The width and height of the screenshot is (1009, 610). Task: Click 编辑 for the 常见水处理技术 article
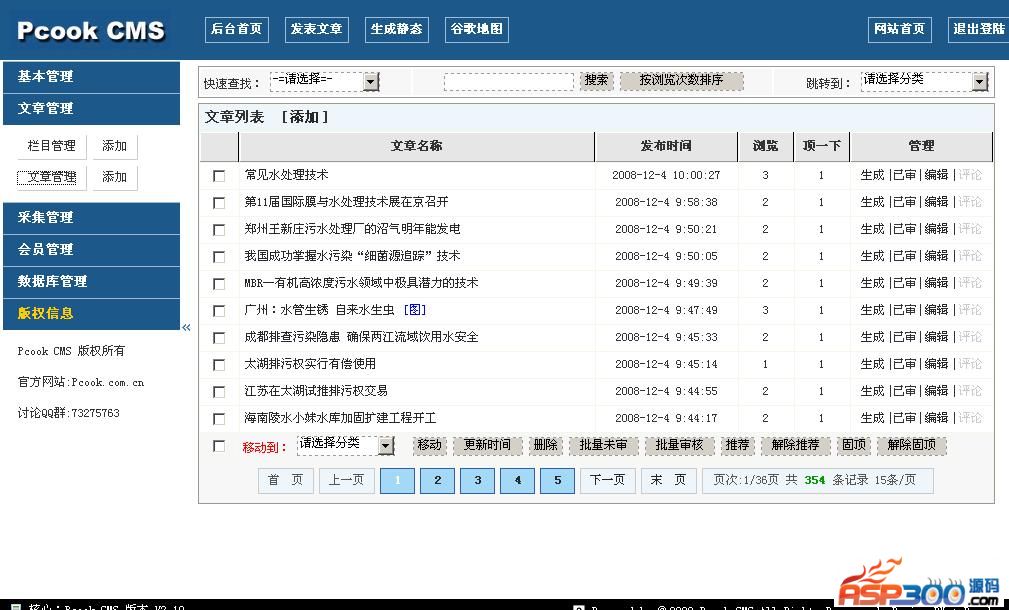pos(936,175)
